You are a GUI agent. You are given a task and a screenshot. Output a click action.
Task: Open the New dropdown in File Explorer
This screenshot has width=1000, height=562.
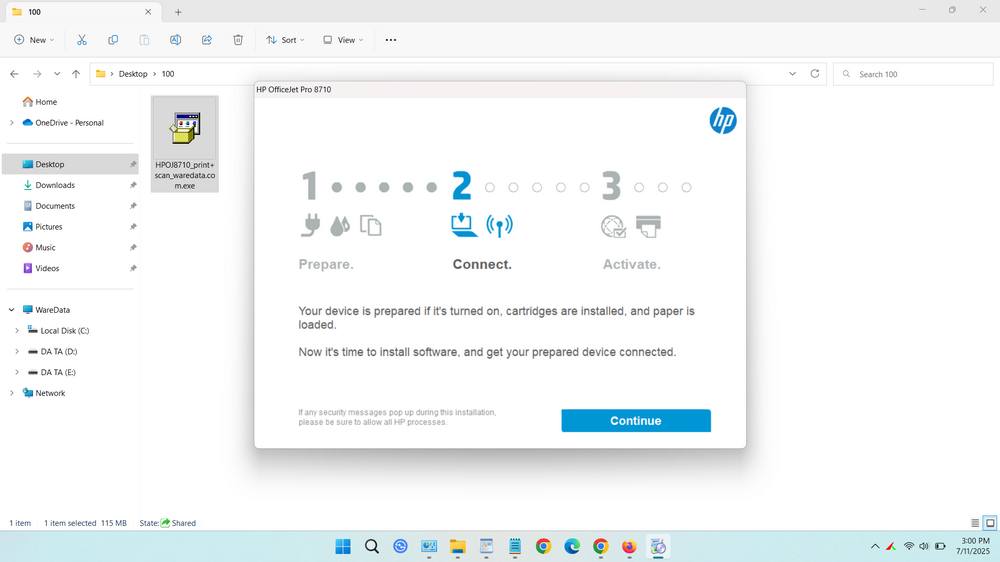34,40
